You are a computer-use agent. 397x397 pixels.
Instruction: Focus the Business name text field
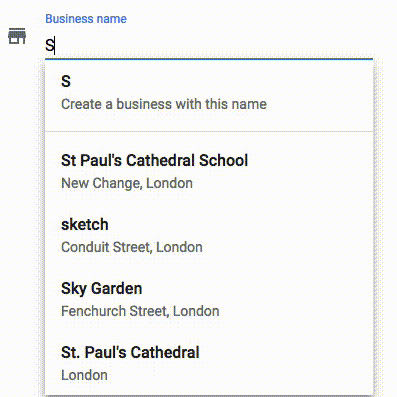(x=209, y=45)
